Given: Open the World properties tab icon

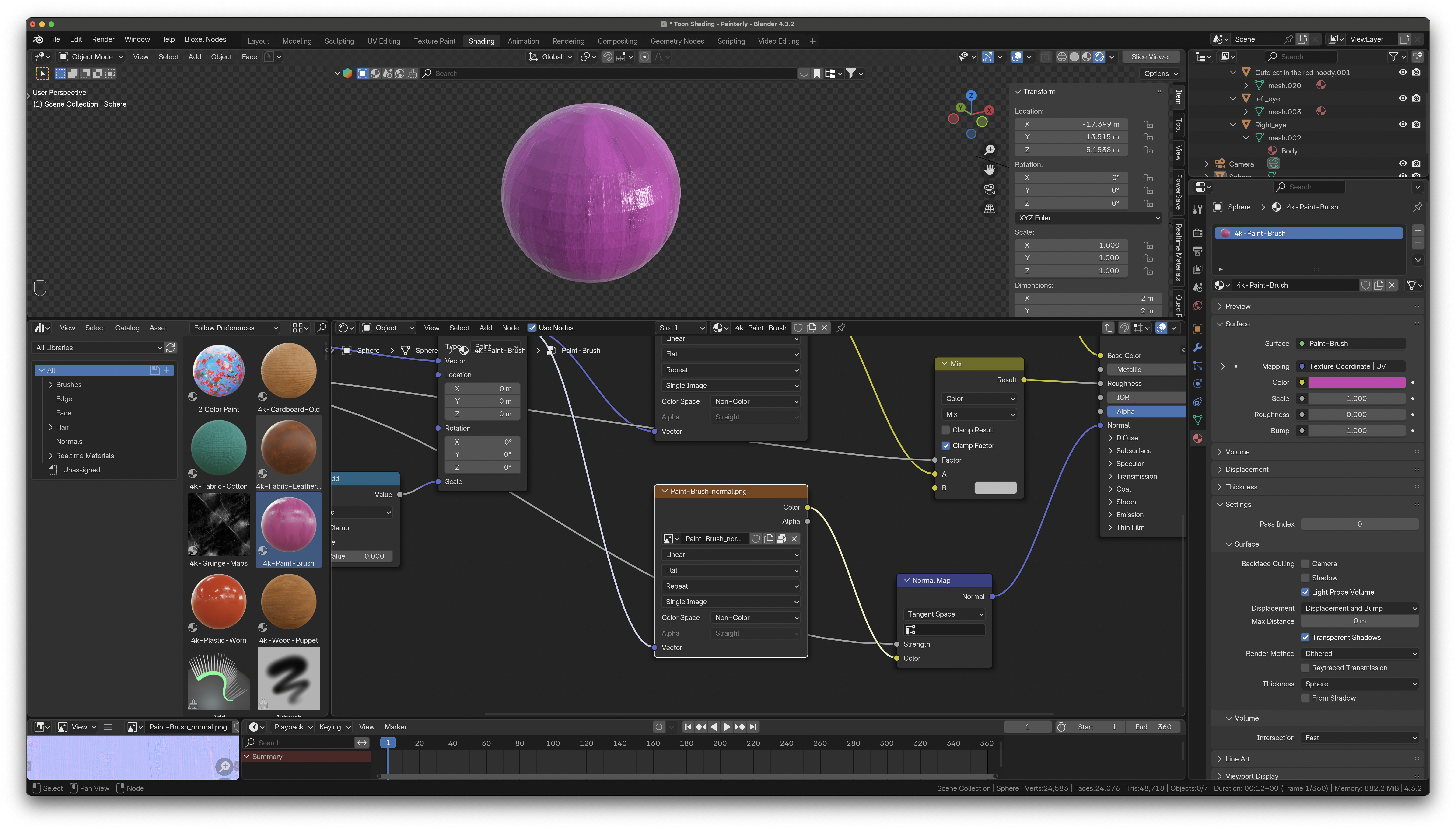Looking at the screenshot, I should tap(1198, 306).
